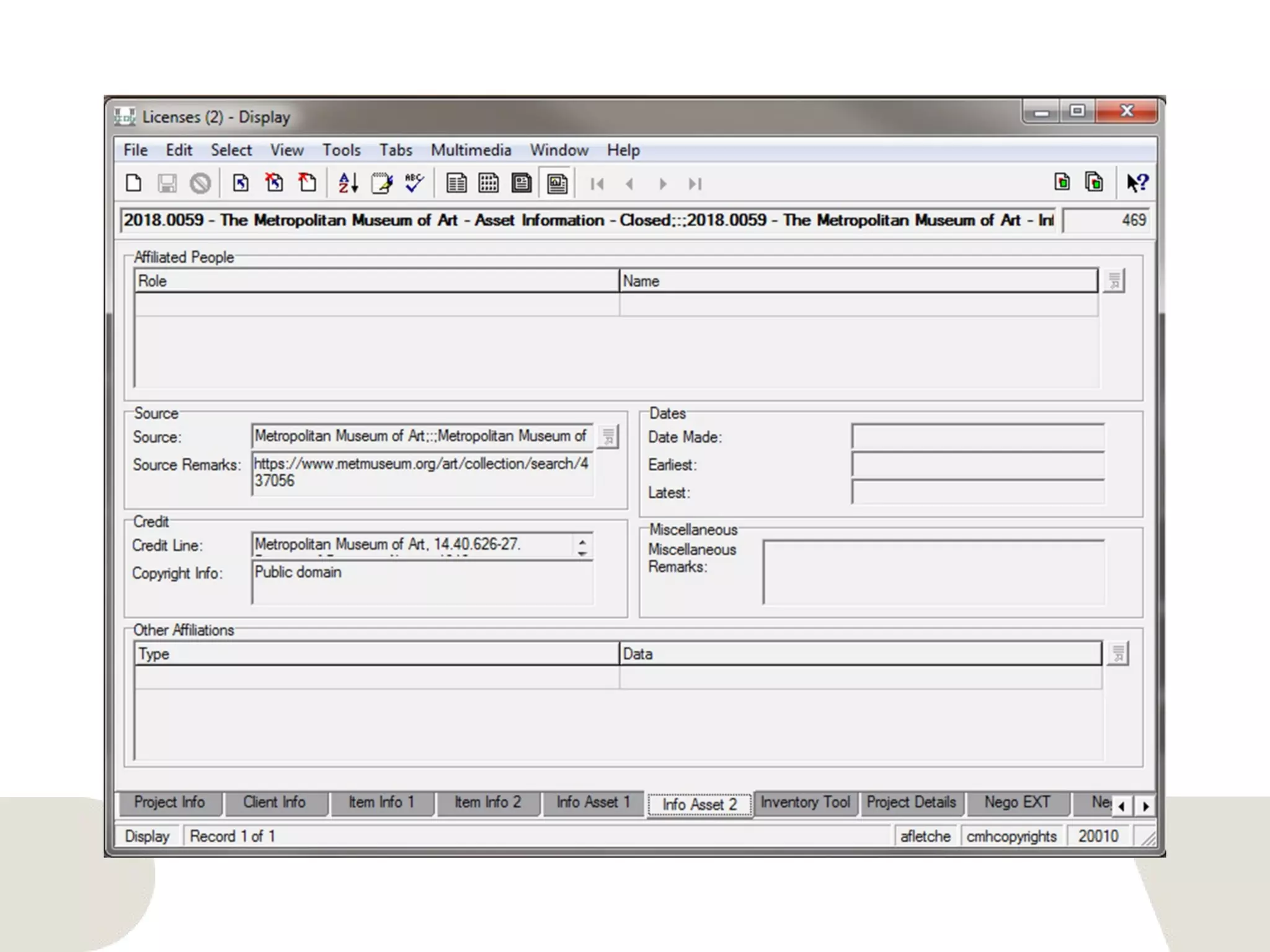Switch to Info Asset 1 tab
The width and height of the screenshot is (1270, 952).
click(x=593, y=803)
